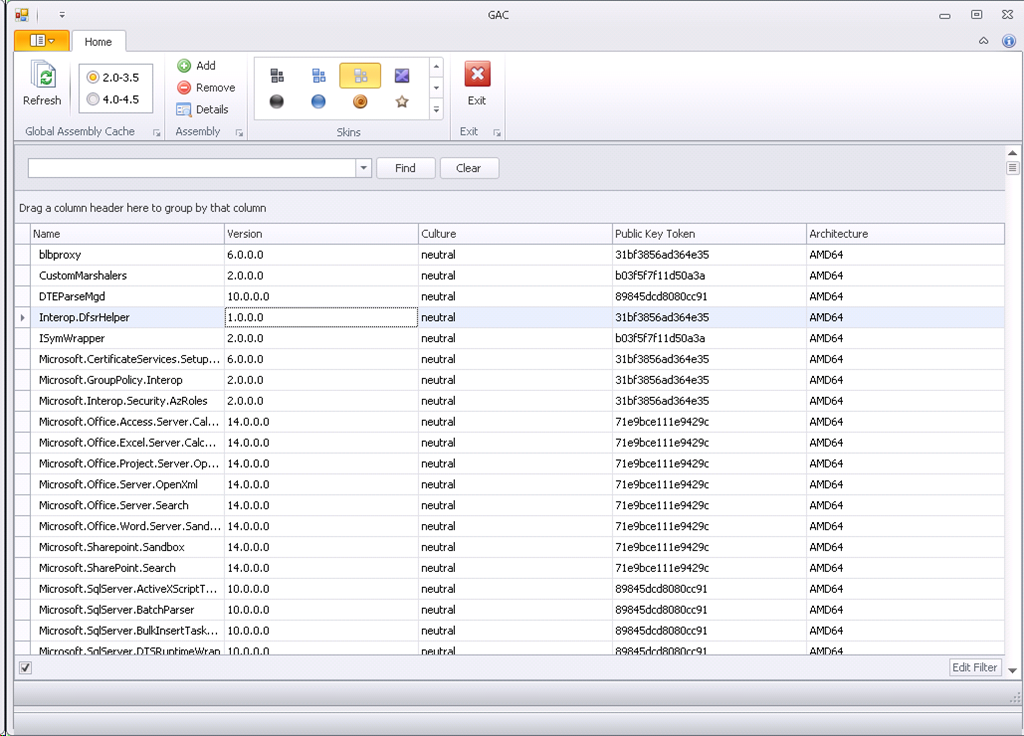Open the search box dropdown arrow
The image size is (1024, 736).
tap(364, 168)
